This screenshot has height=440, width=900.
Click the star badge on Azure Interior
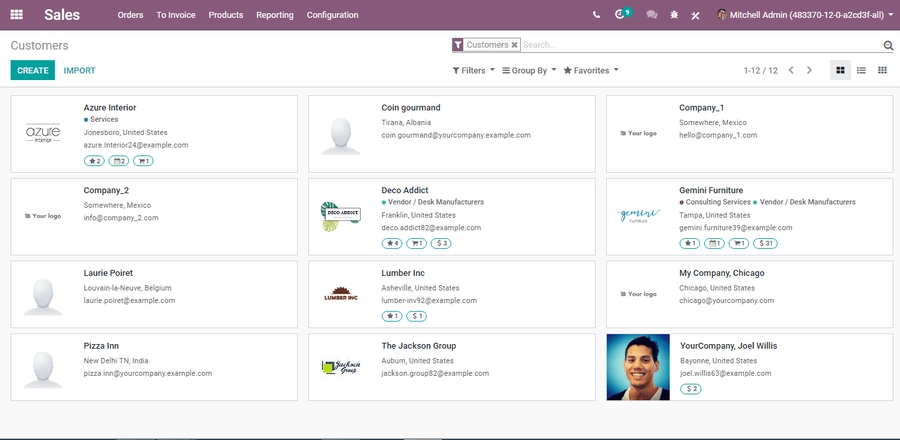tap(94, 161)
